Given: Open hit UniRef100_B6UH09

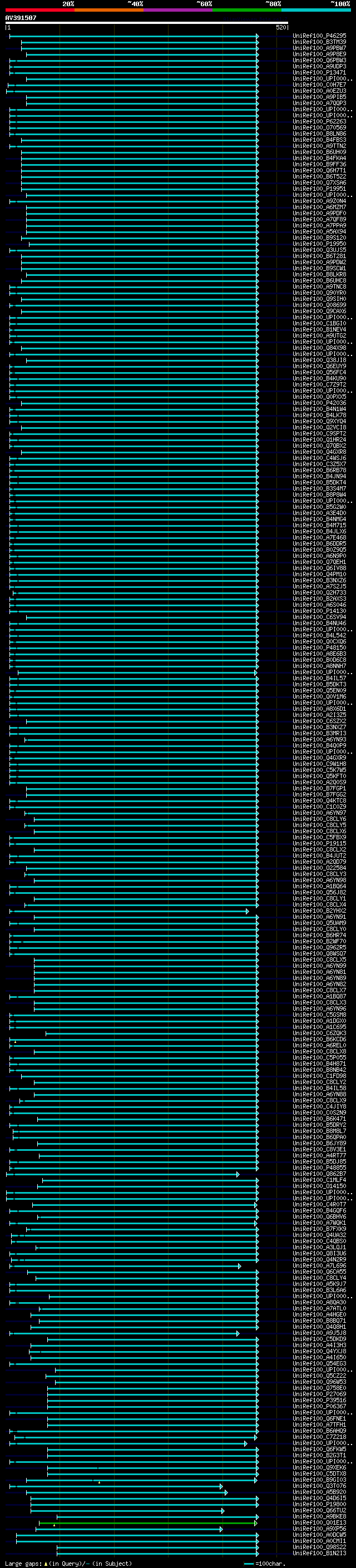Looking at the screenshot, I should [x=319, y=152].
